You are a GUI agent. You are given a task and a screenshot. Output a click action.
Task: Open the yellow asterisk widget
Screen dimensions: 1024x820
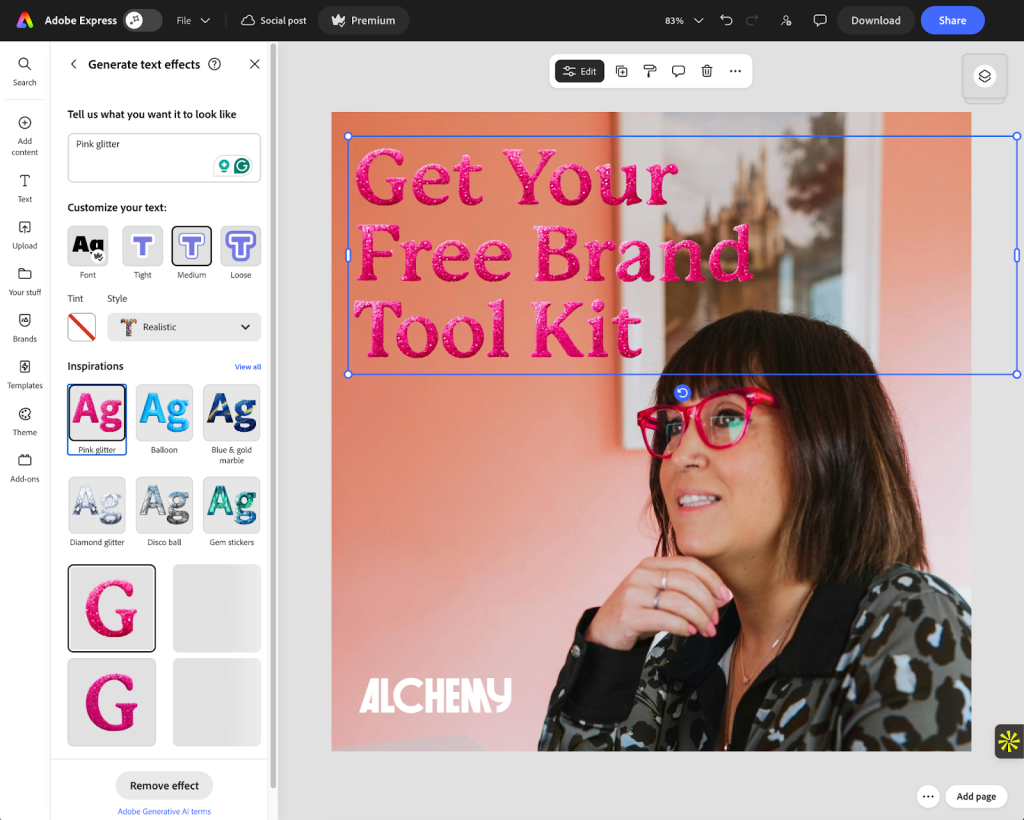coord(1009,741)
